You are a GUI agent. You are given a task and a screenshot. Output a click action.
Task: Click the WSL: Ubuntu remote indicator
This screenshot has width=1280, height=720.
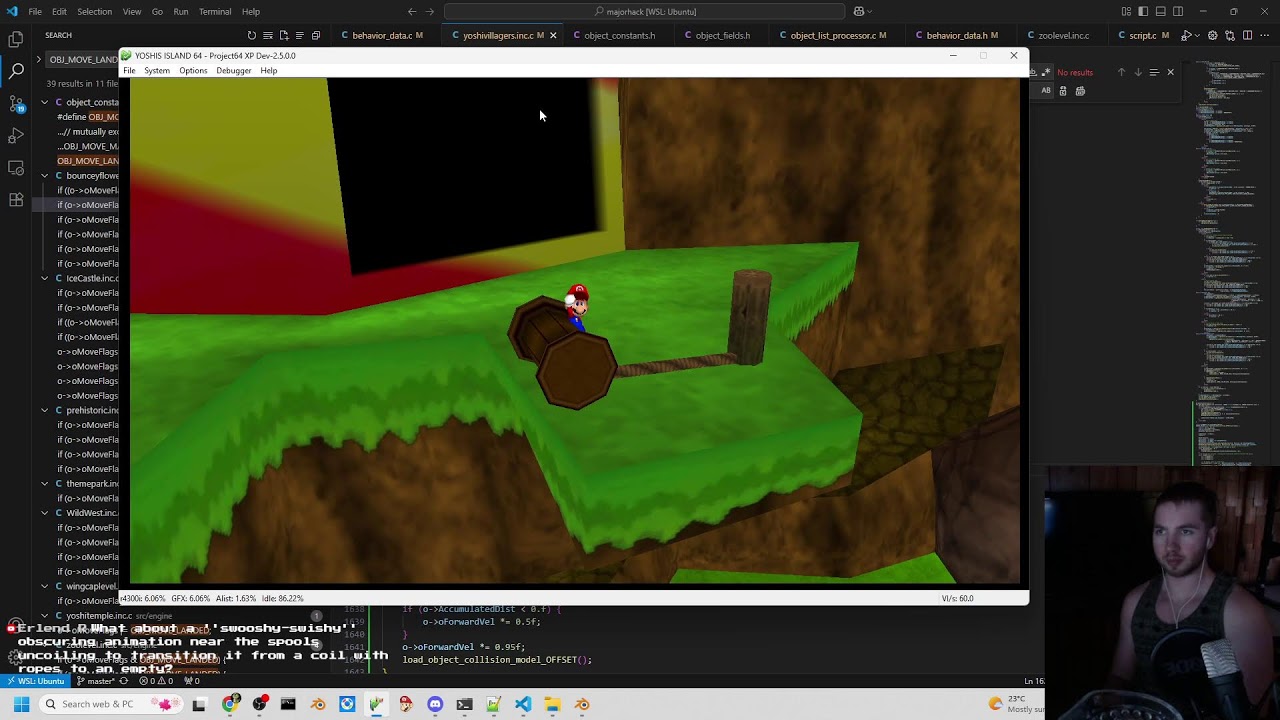click(35, 681)
